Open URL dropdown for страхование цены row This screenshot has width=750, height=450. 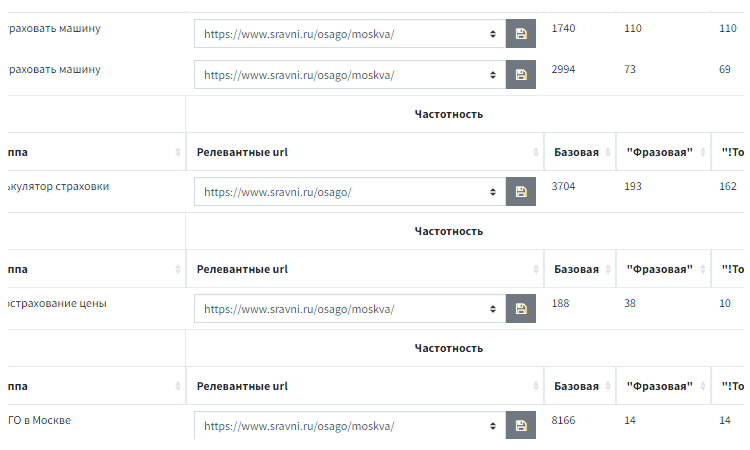click(x=350, y=309)
